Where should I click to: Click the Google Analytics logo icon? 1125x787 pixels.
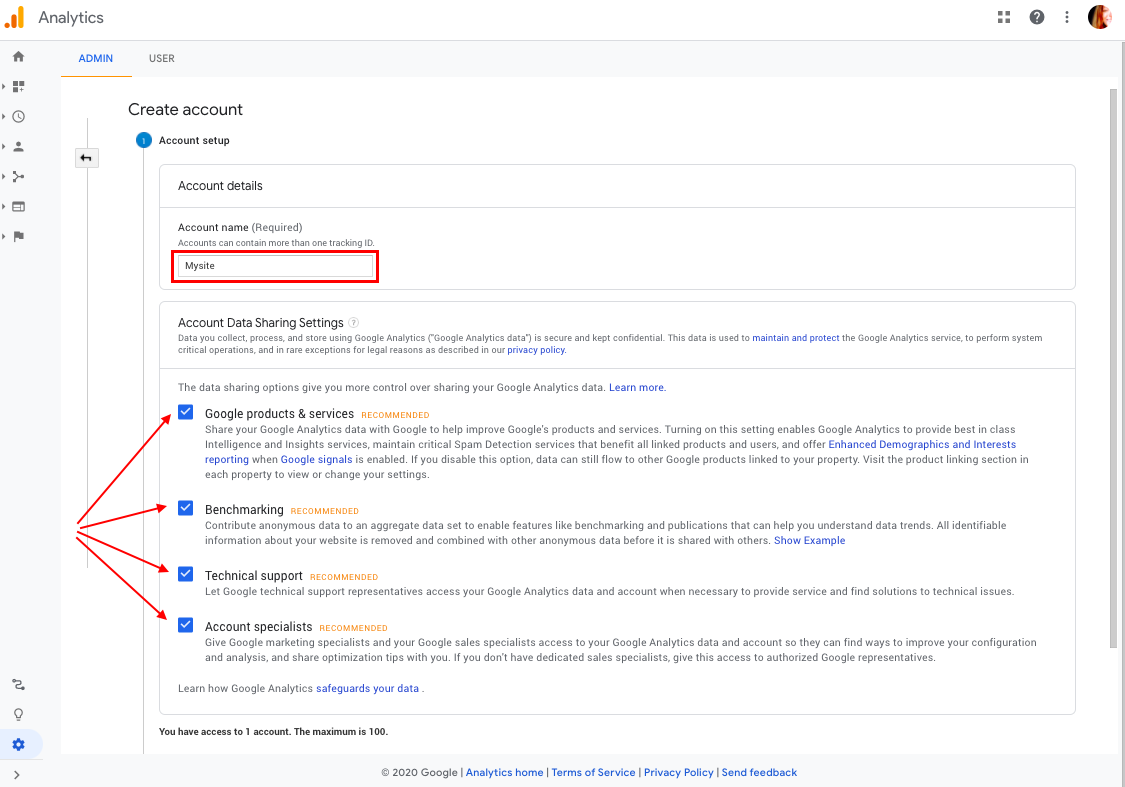(x=14, y=17)
